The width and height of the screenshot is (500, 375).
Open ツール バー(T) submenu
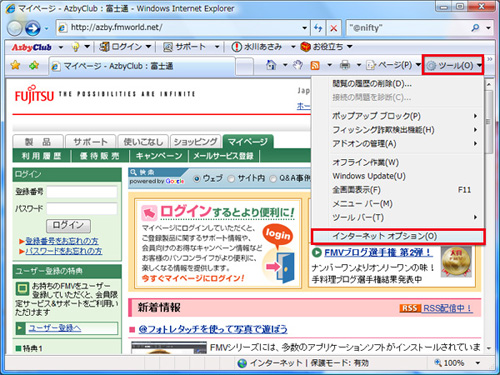click(x=397, y=218)
